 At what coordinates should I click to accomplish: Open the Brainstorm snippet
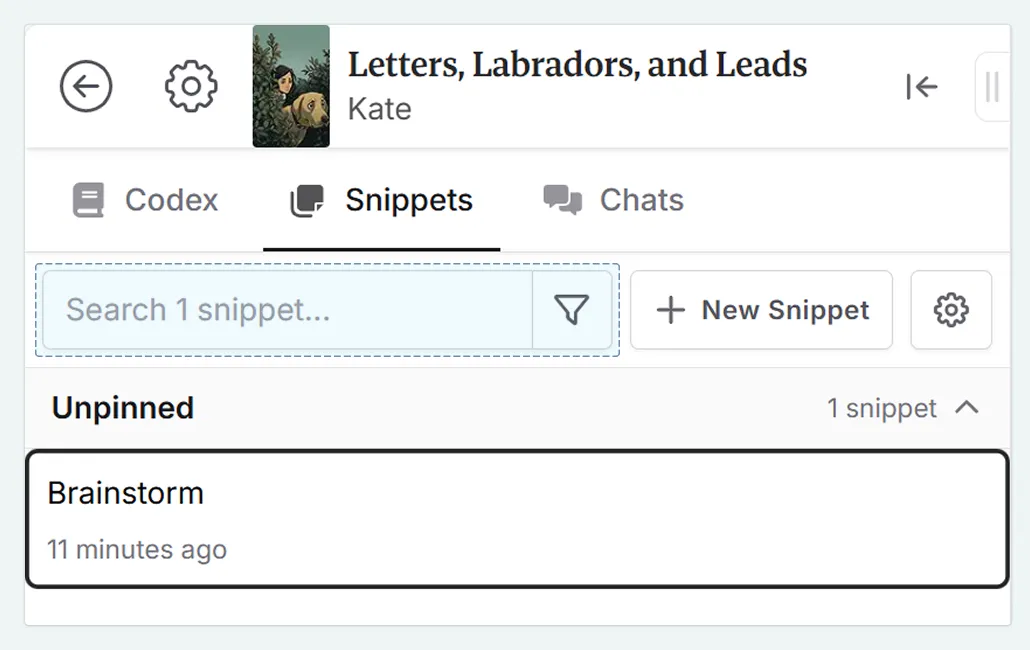click(515, 518)
